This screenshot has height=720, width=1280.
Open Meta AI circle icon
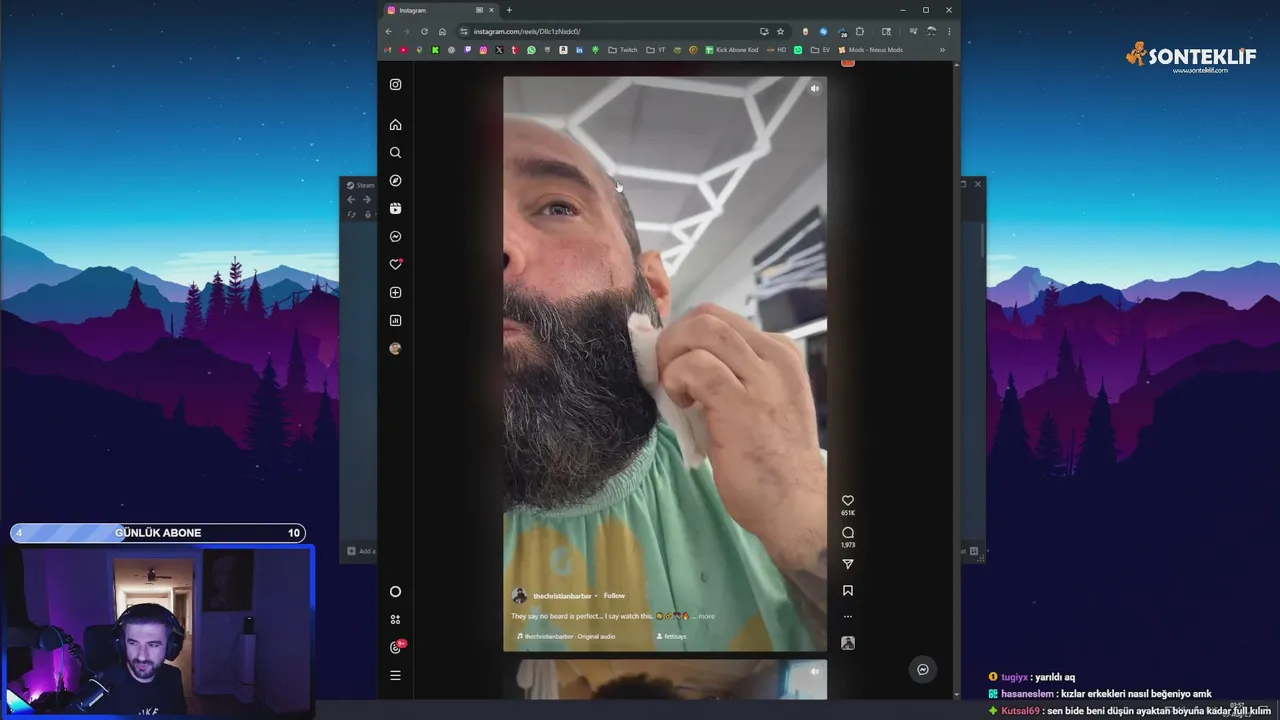tap(395, 592)
